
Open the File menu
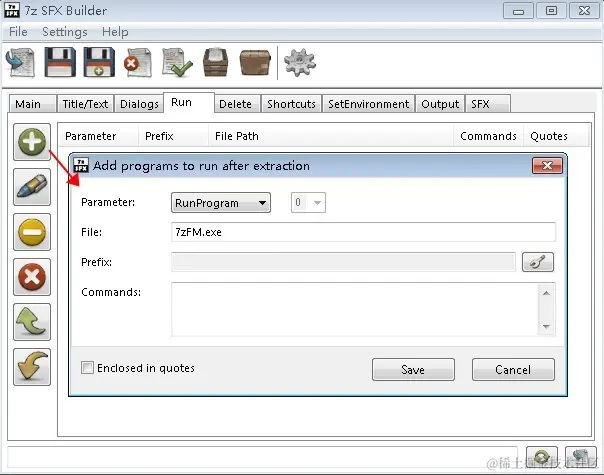point(18,32)
